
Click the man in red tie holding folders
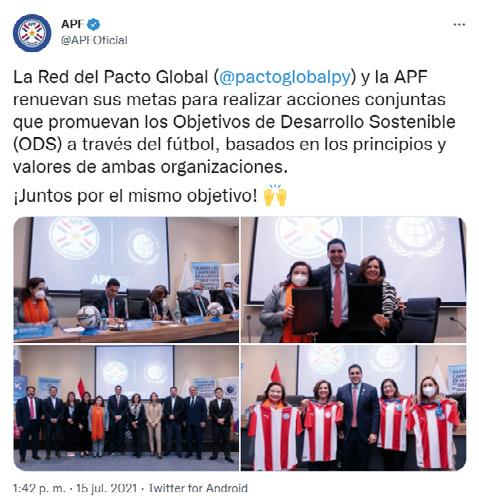pyautogui.click(x=337, y=287)
